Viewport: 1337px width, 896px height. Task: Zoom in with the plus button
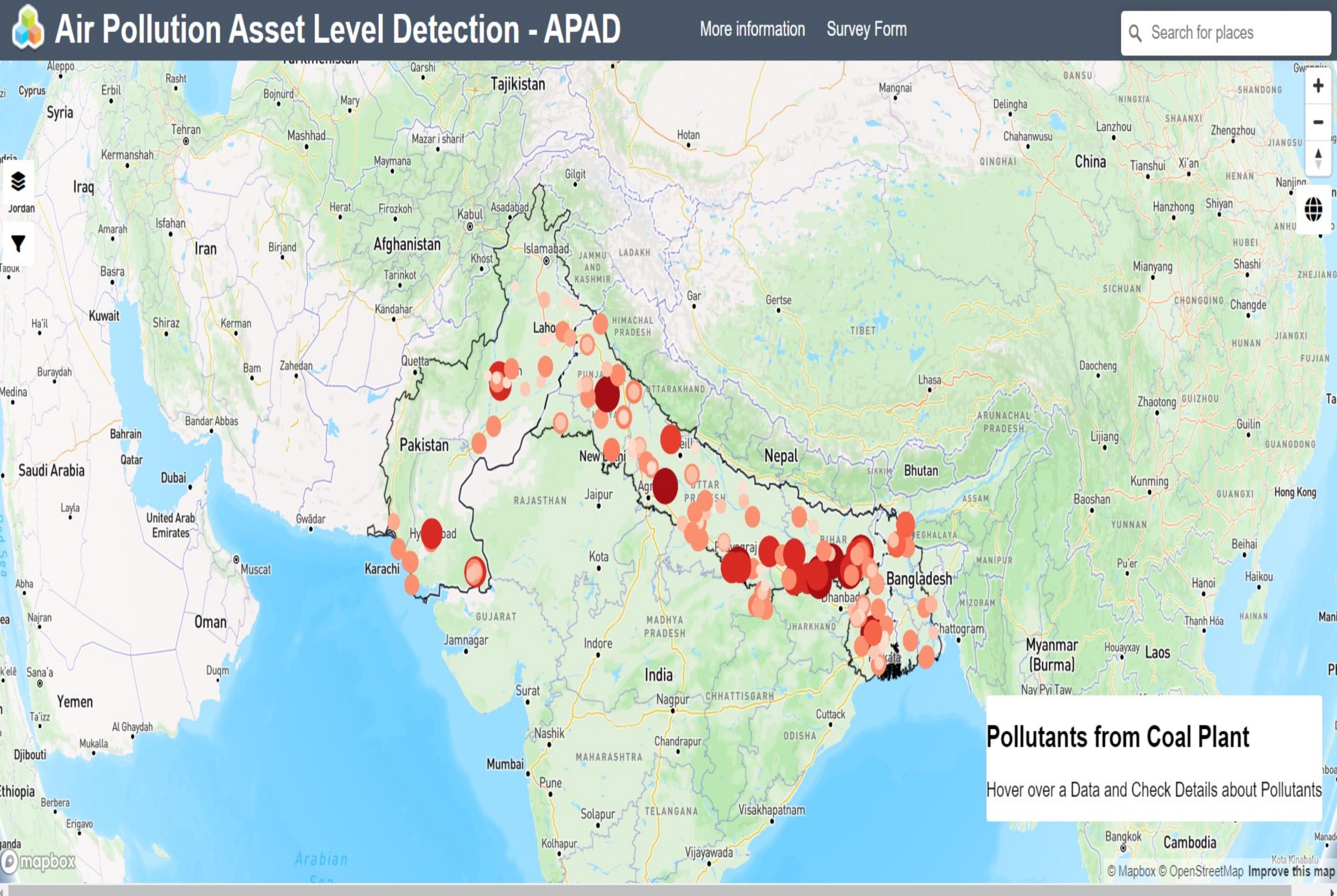1318,86
